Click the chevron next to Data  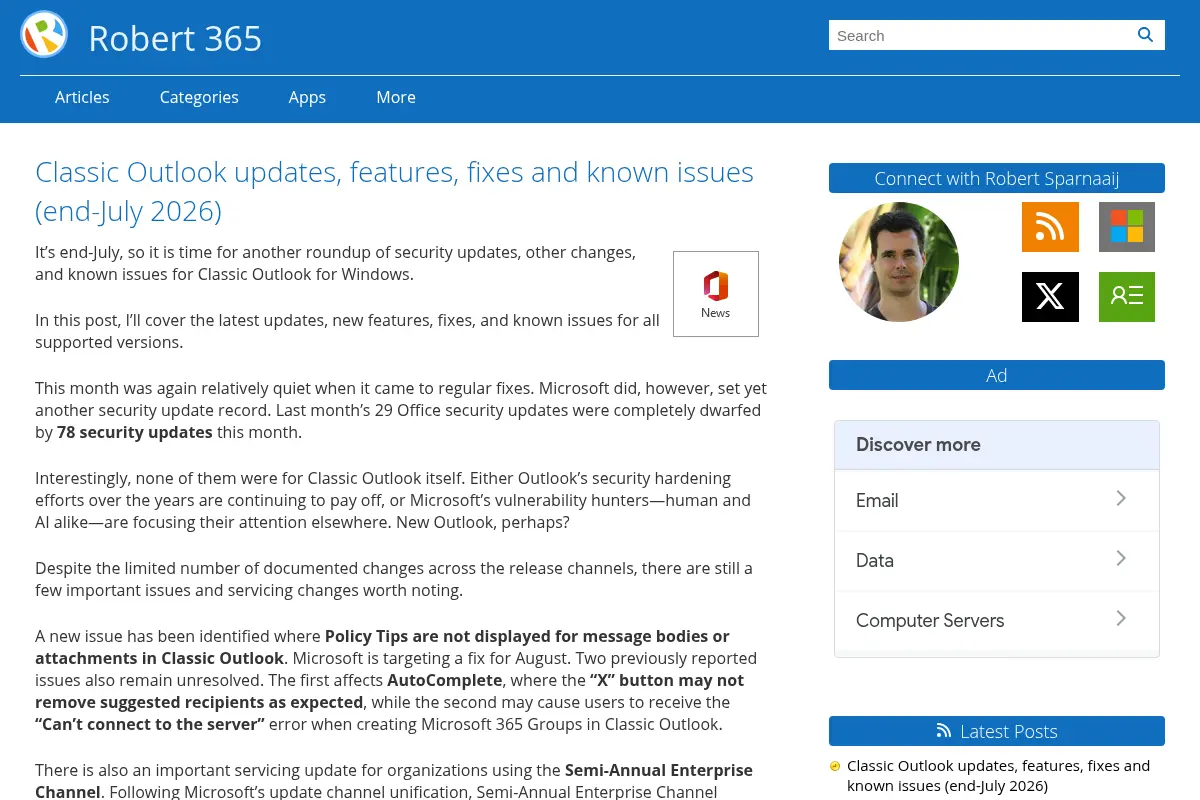(x=1121, y=558)
